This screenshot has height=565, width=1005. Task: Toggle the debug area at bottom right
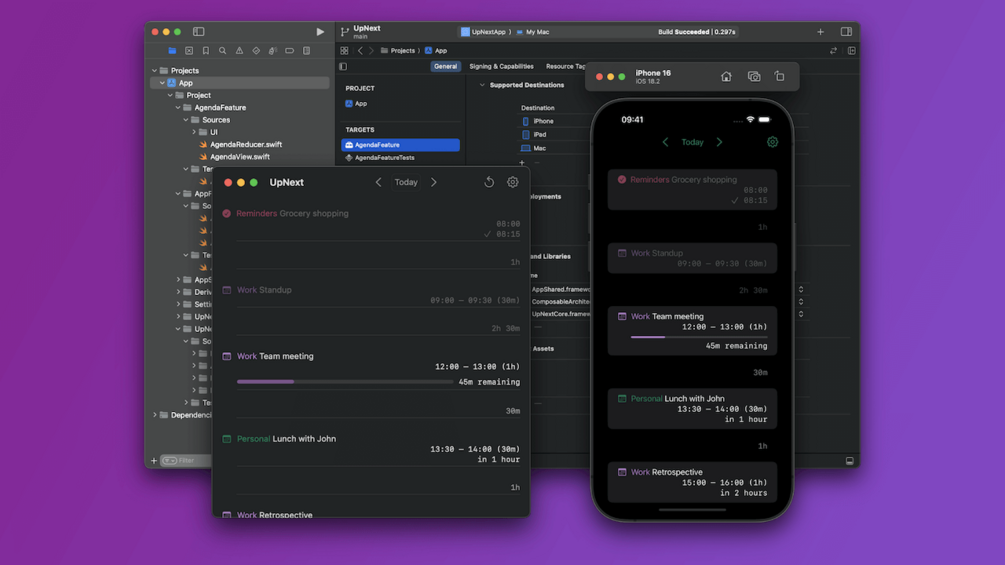click(x=849, y=461)
